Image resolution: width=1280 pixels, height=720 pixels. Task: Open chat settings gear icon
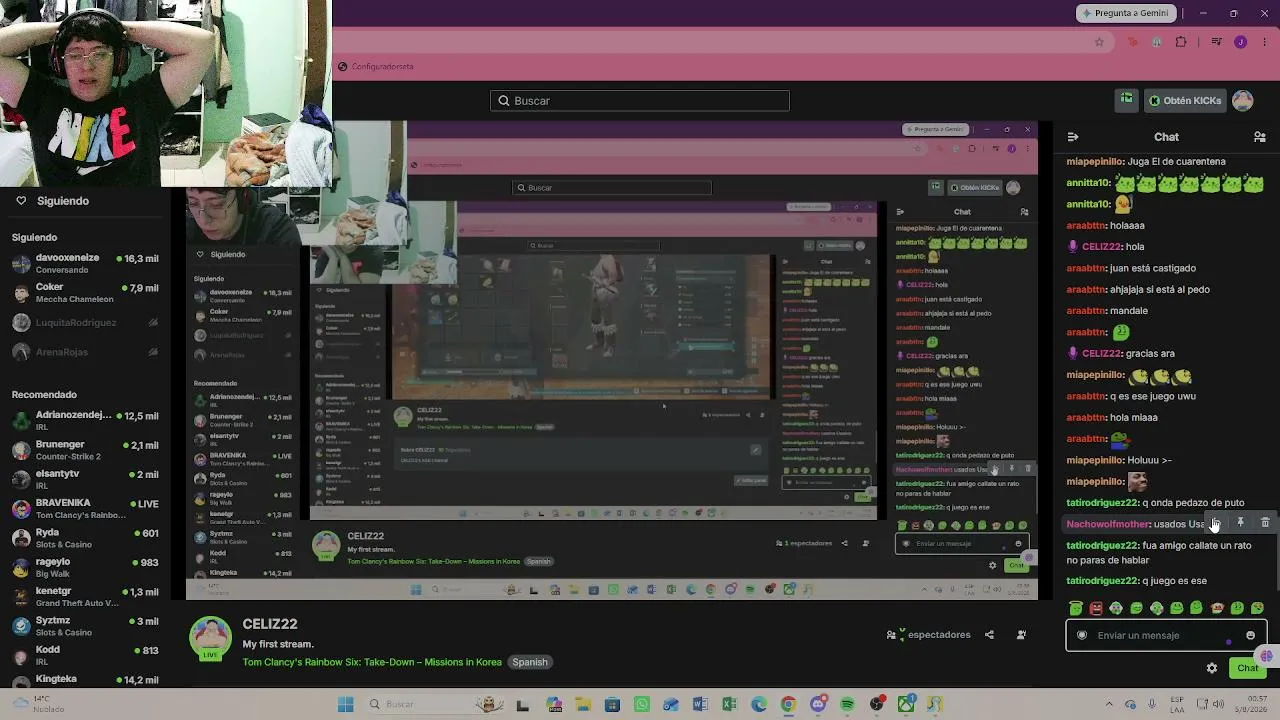1212,668
